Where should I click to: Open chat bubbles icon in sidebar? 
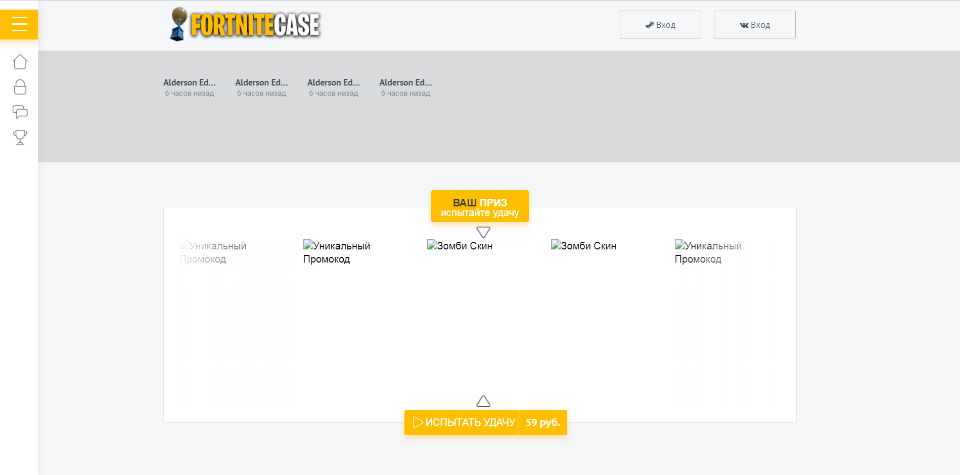20,112
